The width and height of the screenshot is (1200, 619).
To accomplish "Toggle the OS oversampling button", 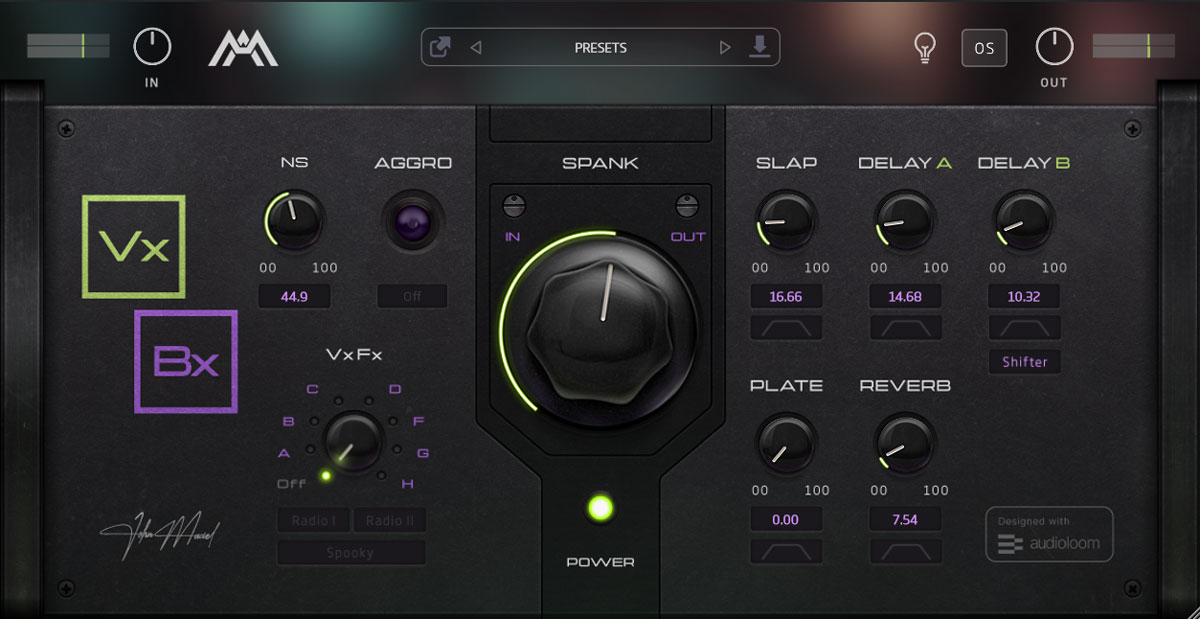I will coord(984,48).
